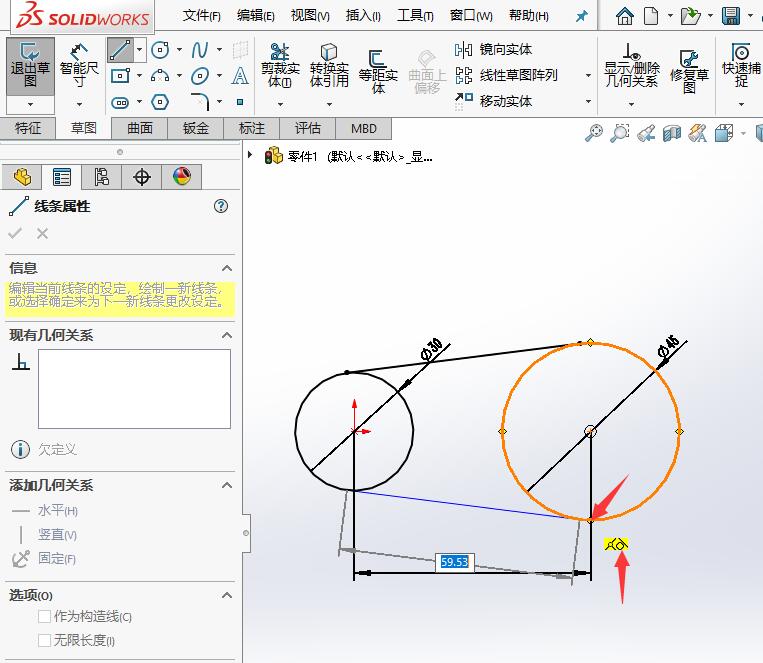Switch to the 曲面 (Surfaces) tab
The image size is (763, 663).
point(140,128)
